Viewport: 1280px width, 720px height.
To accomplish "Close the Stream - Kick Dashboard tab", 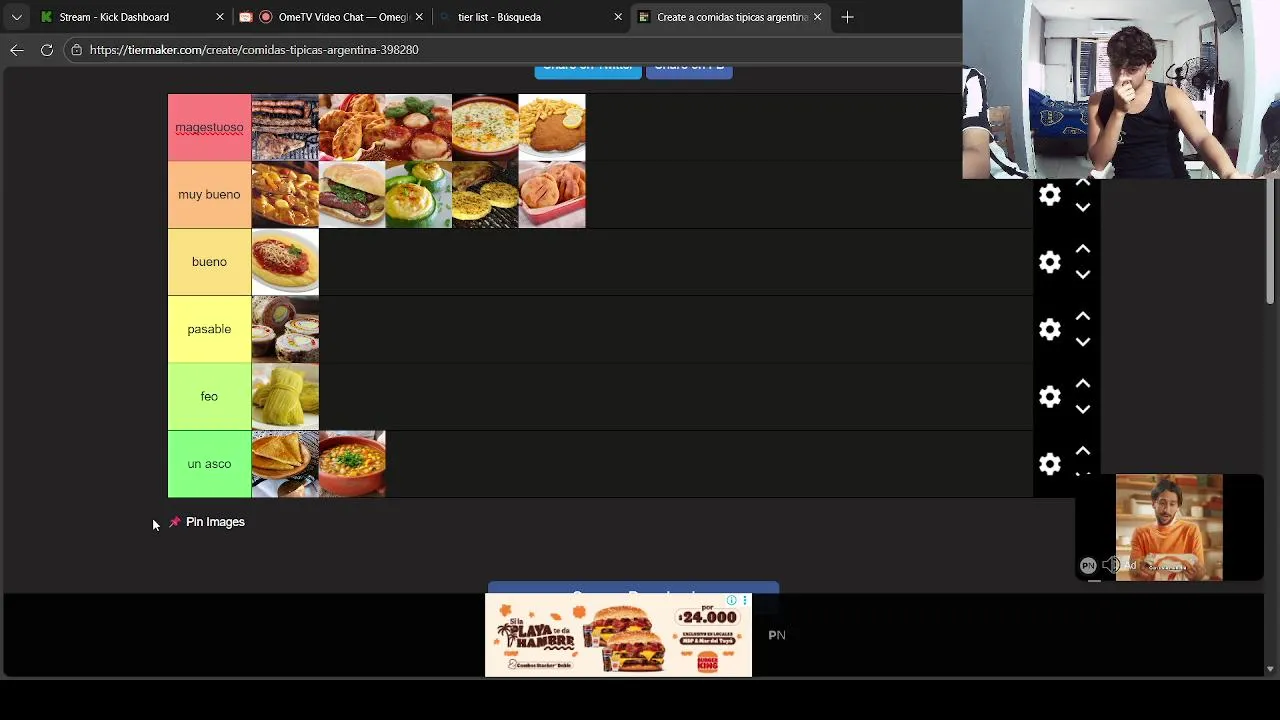I will pyautogui.click(x=220, y=17).
